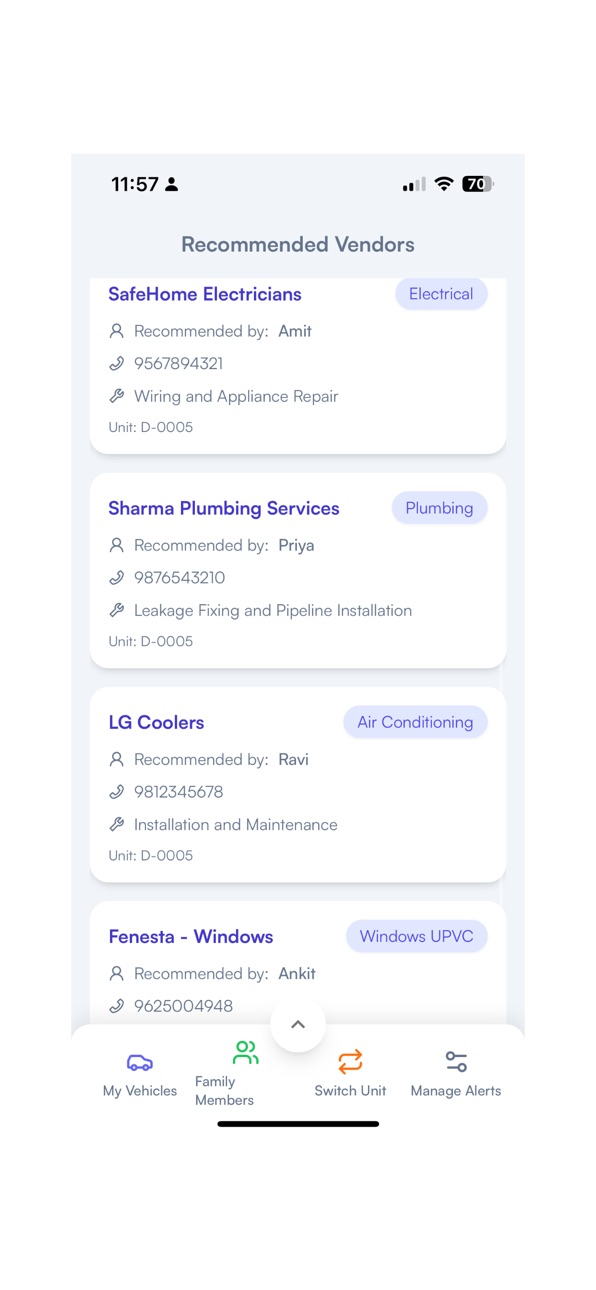The width and height of the screenshot is (596, 1290).
Task: Select the Plumbing category tag
Action: 439,508
